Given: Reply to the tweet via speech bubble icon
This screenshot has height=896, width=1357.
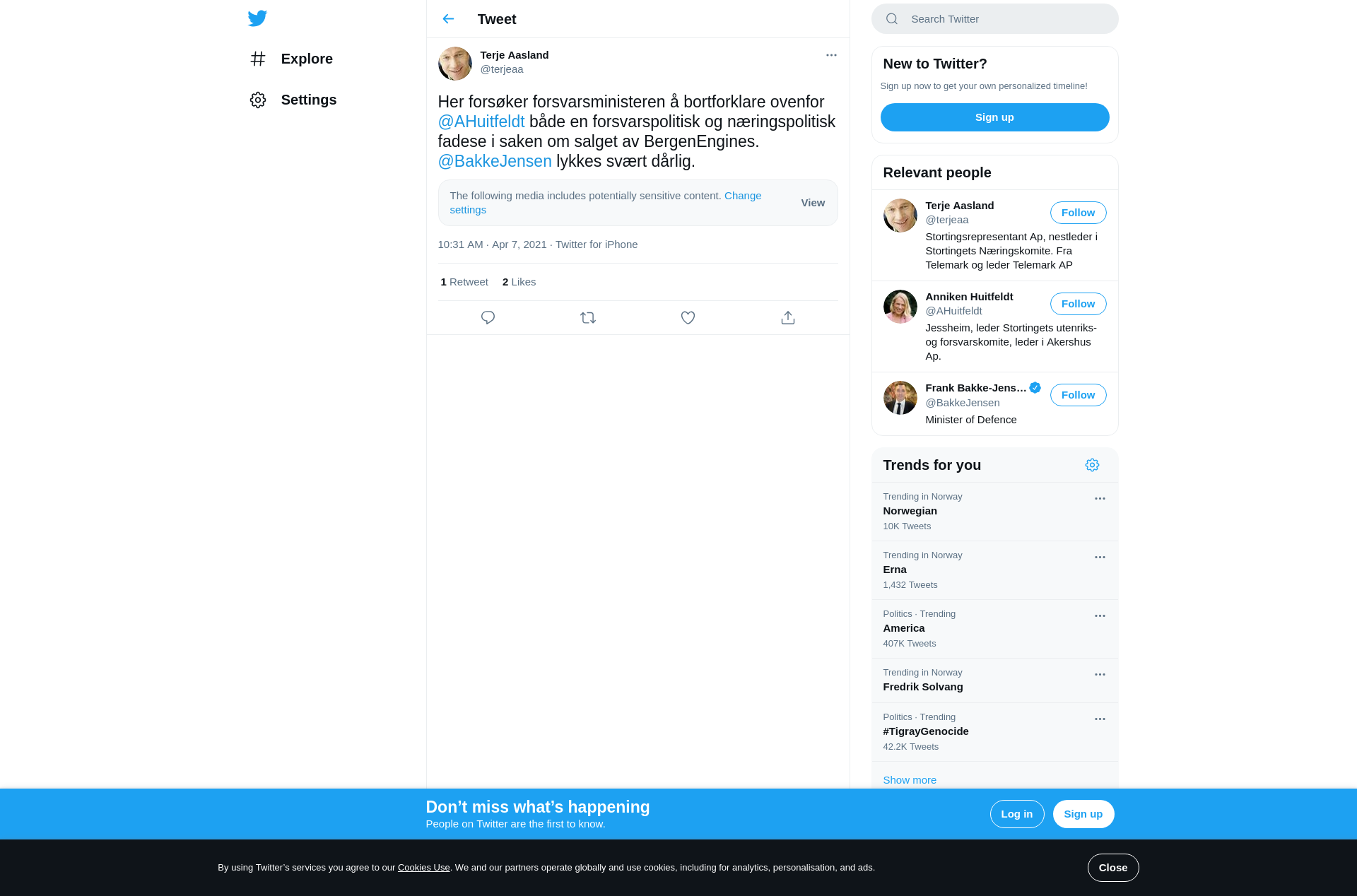Looking at the screenshot, I should (488, 318).
